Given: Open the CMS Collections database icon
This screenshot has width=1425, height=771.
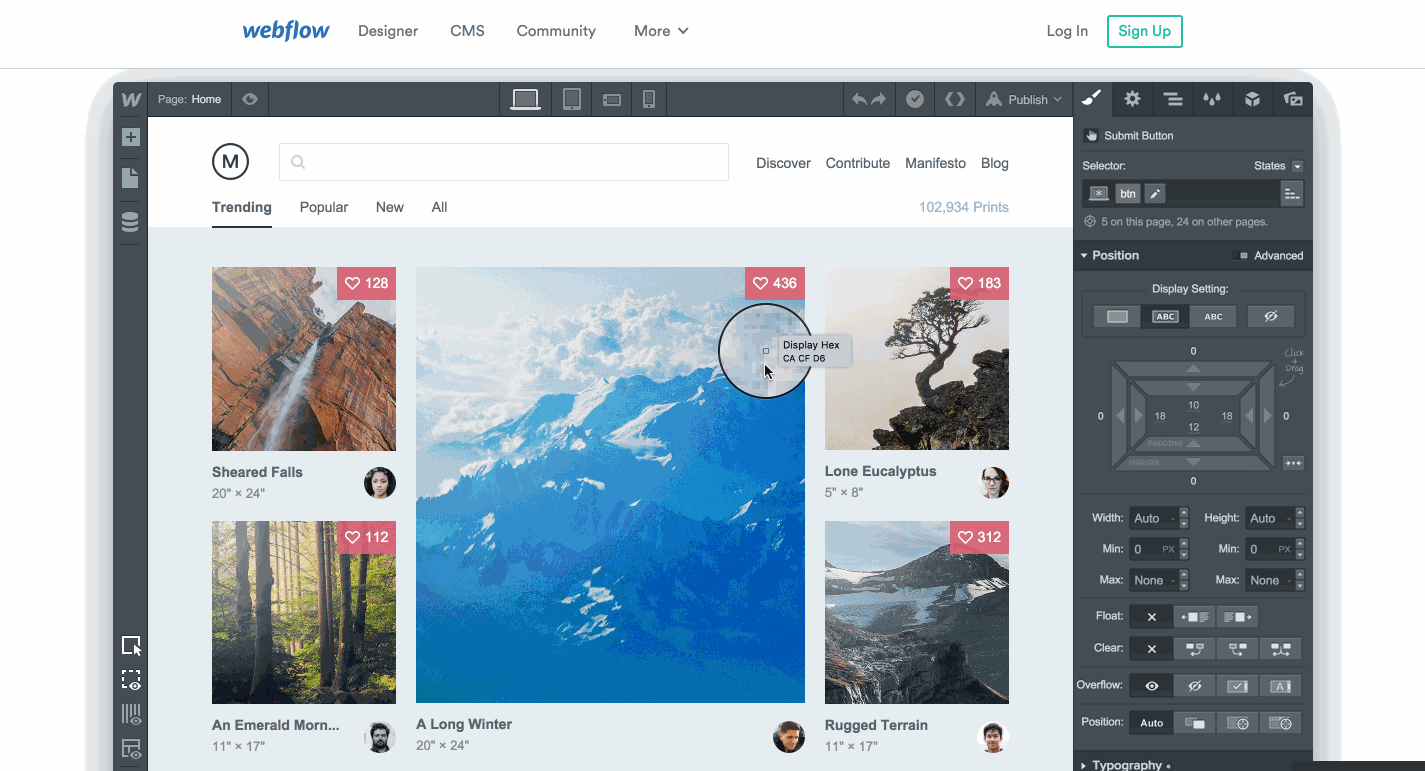Looking at the screenshot, I should 130,222.
